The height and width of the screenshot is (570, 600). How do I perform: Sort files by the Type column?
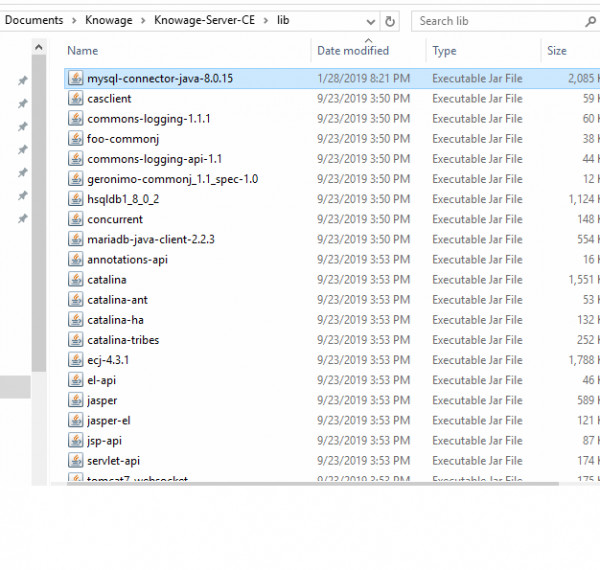(x=444, y=50)
